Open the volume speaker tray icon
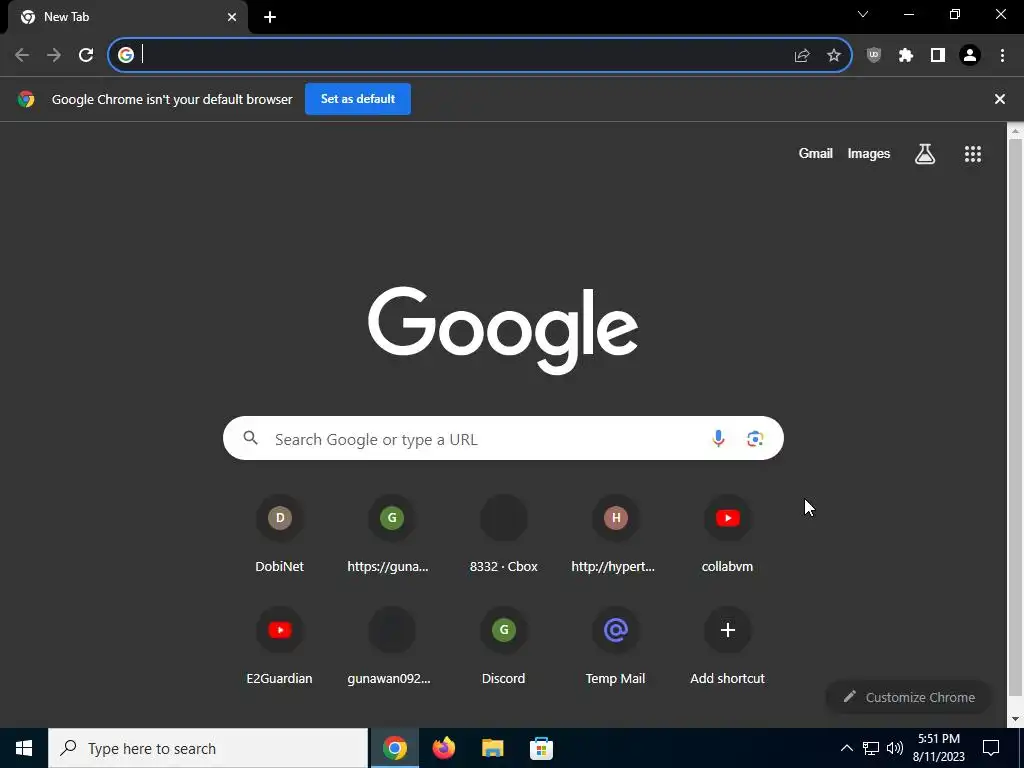 (x=895, y=748)
